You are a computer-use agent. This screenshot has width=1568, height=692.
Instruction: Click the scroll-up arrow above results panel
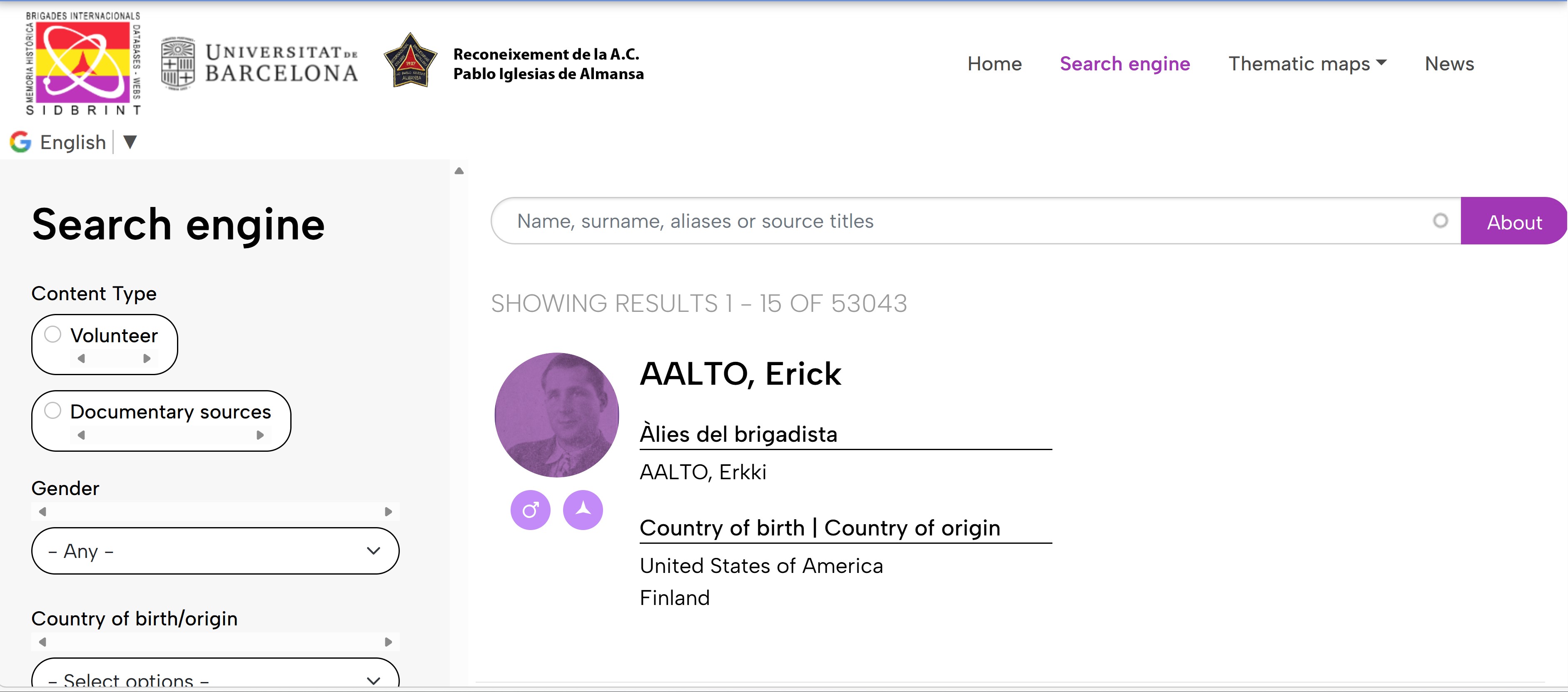tap(459, 171)
